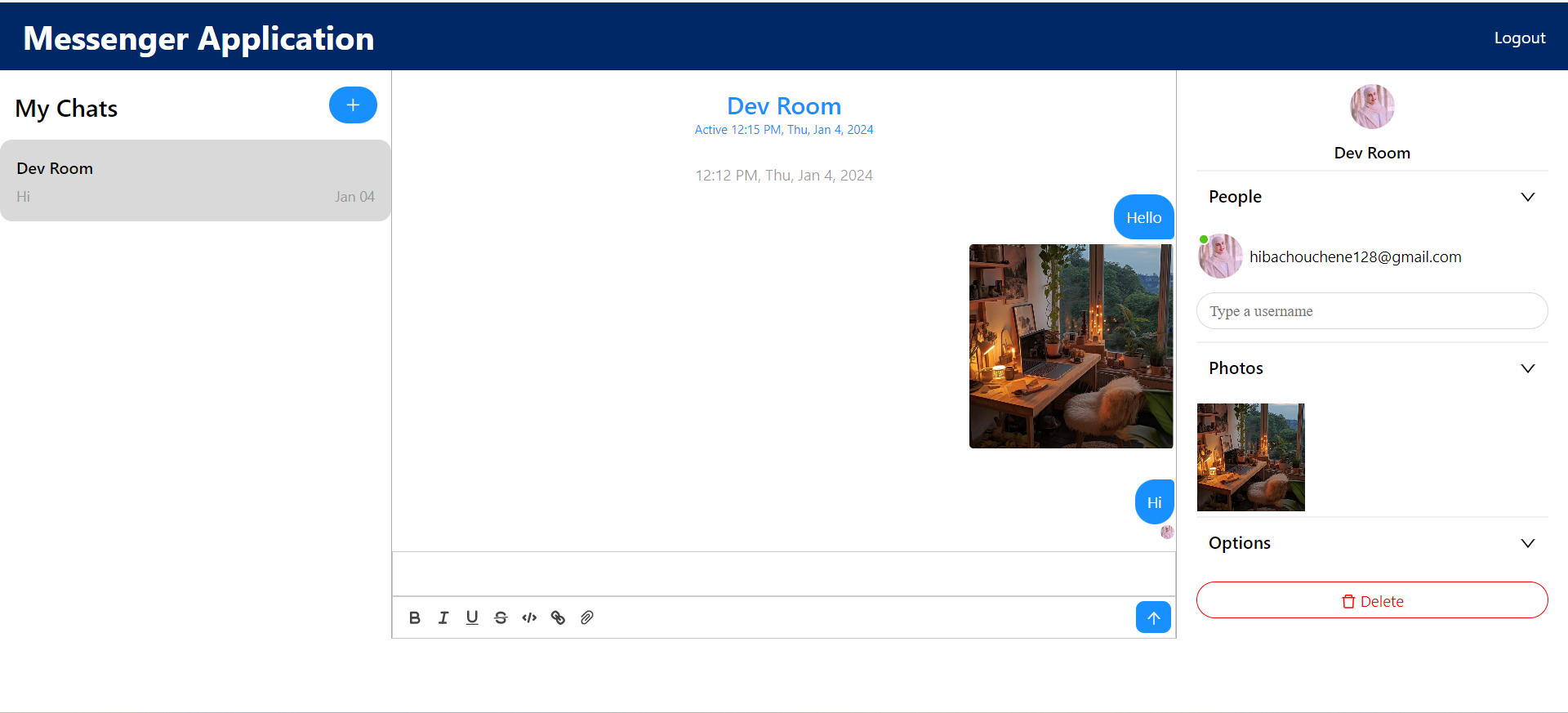This screenshot has width=1568, height=713.
Task: Create a new chat with plus button
Action: click(x=353, y=105)
